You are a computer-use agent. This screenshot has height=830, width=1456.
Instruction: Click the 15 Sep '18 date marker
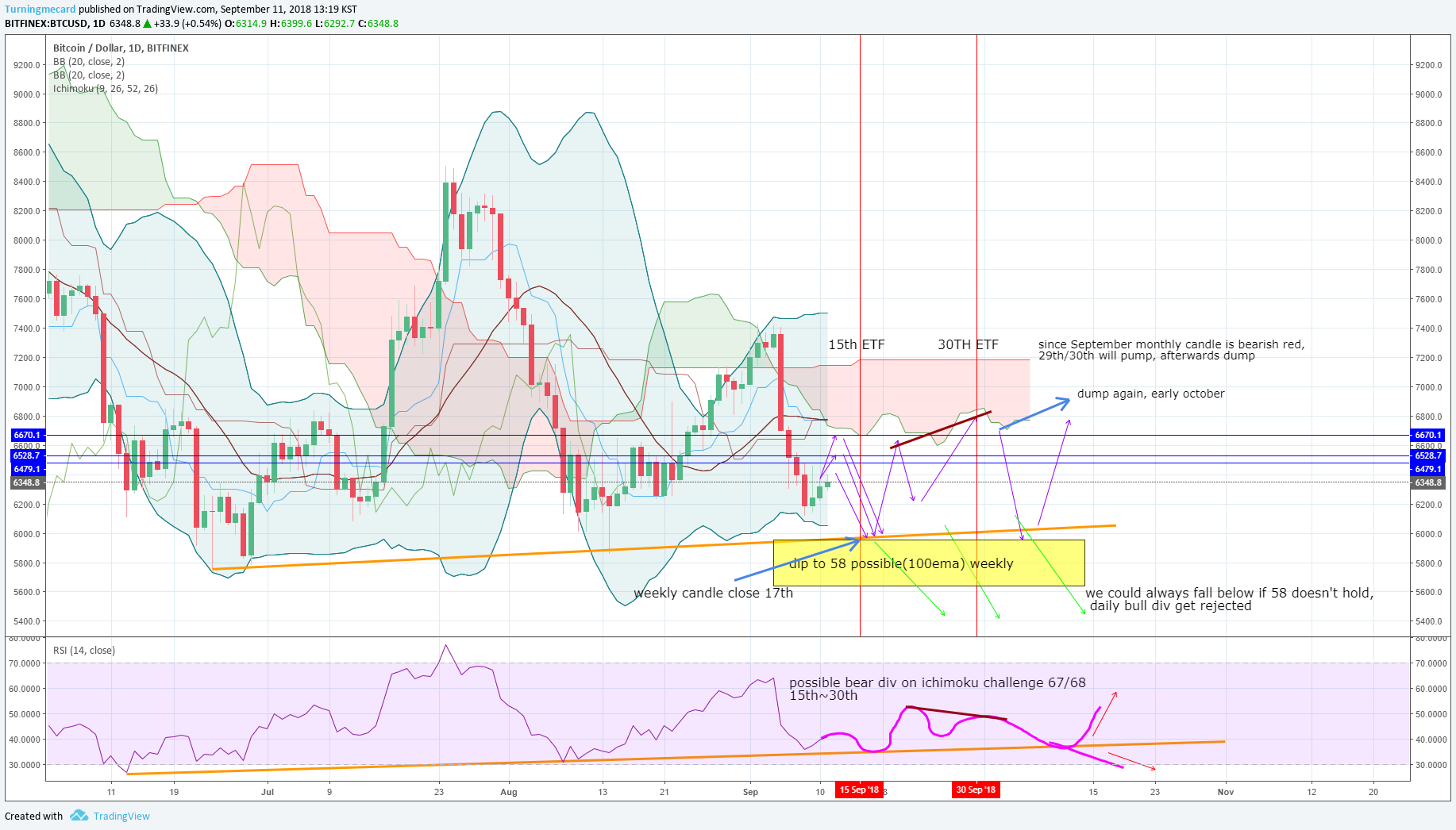point(859,790)
